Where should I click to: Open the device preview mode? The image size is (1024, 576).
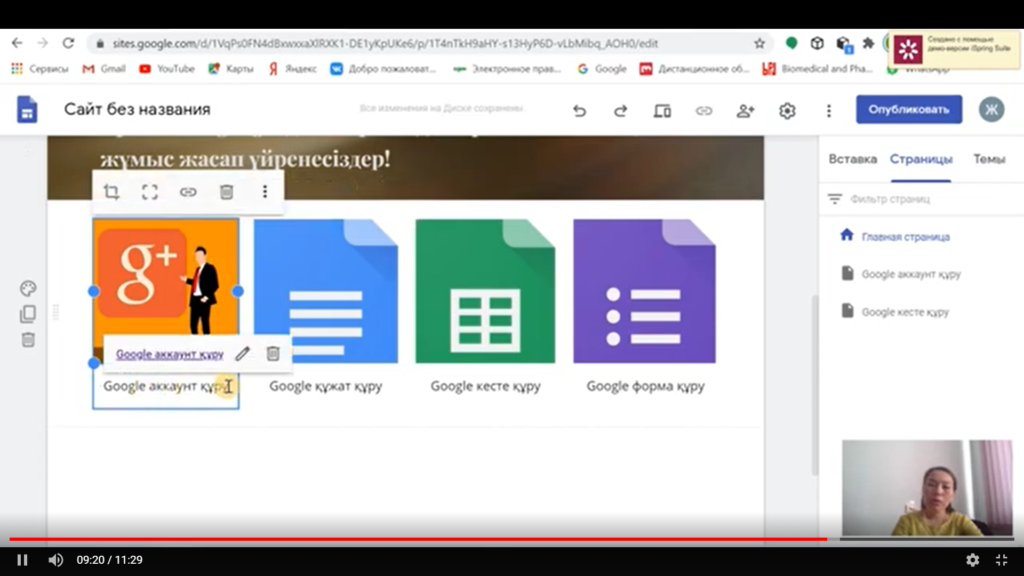tap(662, 110)
